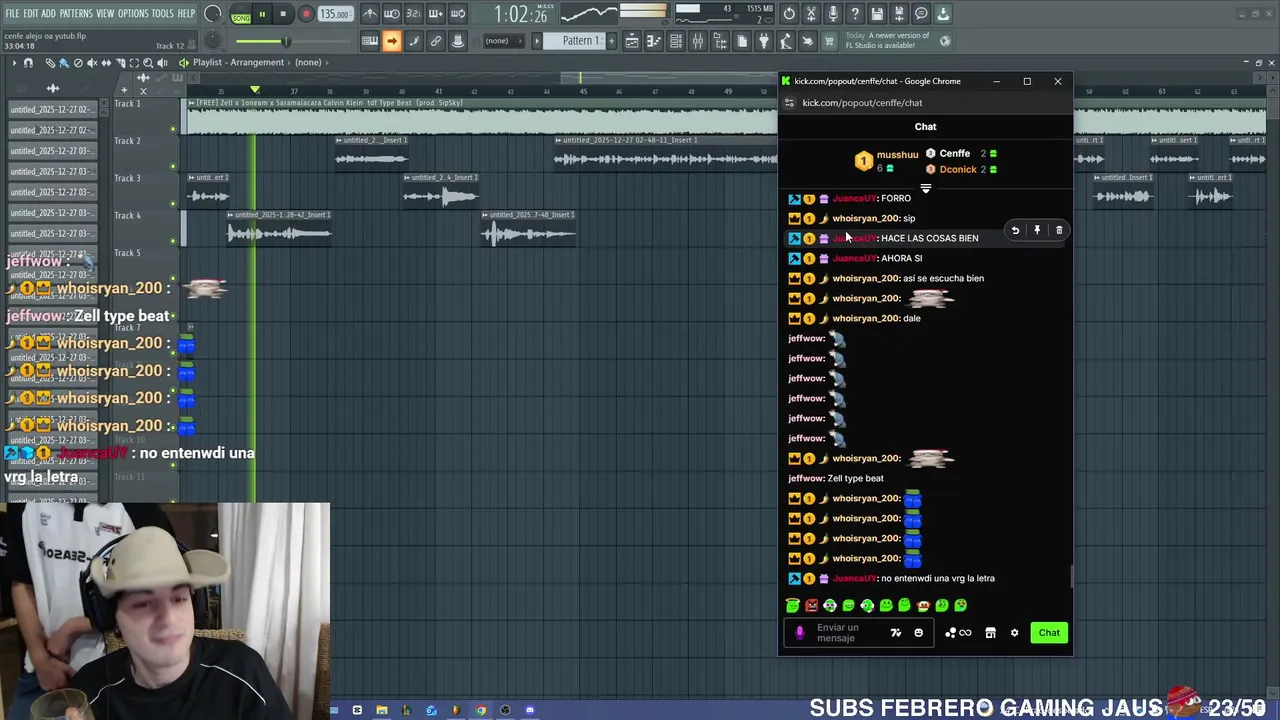
Task: Collapse the leaderboard expander under musshuu
Action: coord(926,188)
